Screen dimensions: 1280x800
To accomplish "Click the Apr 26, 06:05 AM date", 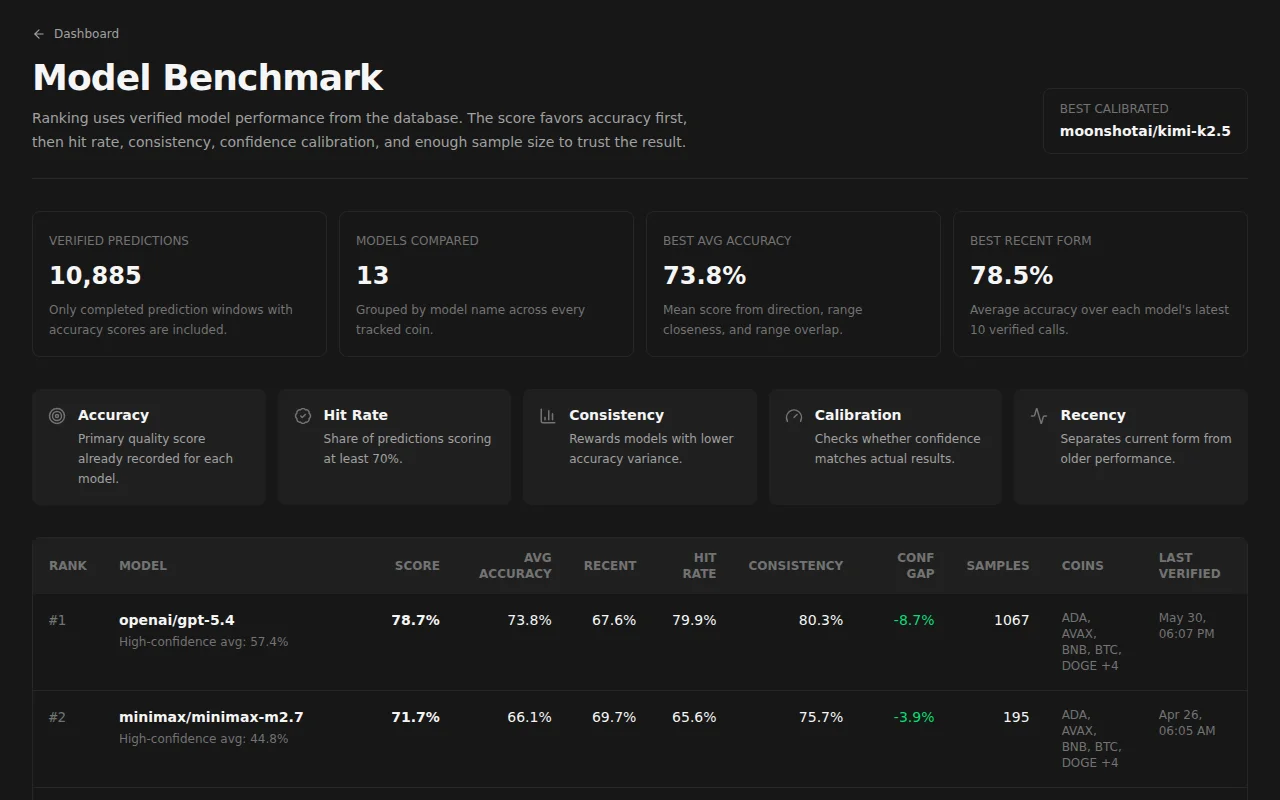I will [x=1187, y=723].
